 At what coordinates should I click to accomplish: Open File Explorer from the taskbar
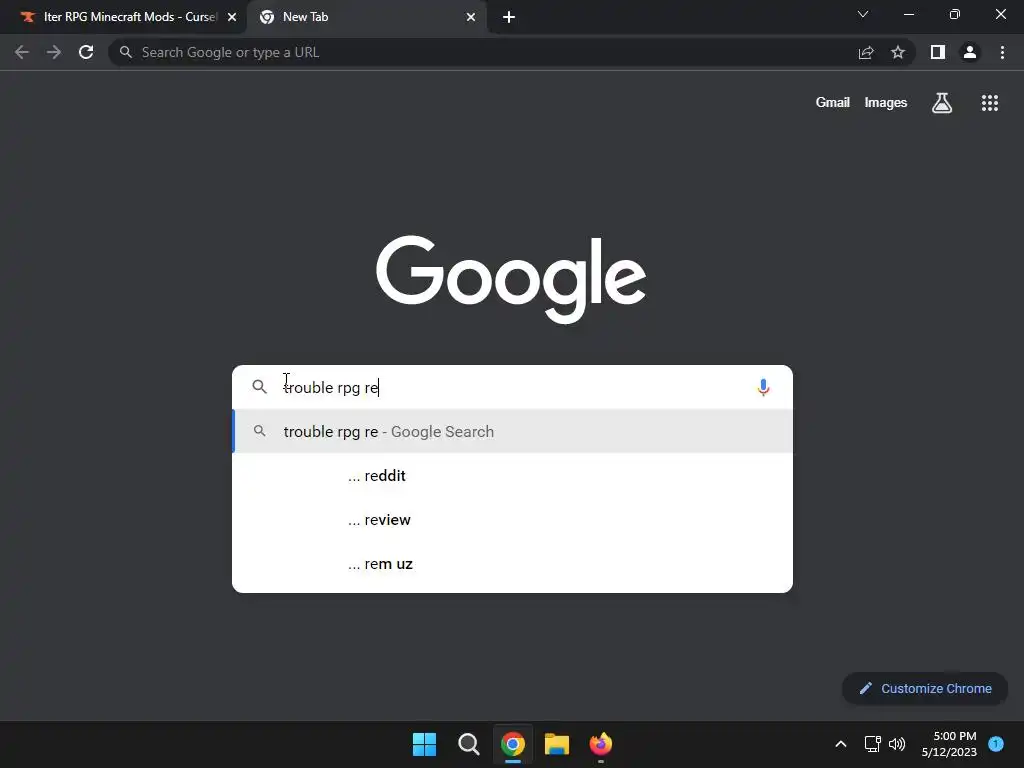coord(557,744)
